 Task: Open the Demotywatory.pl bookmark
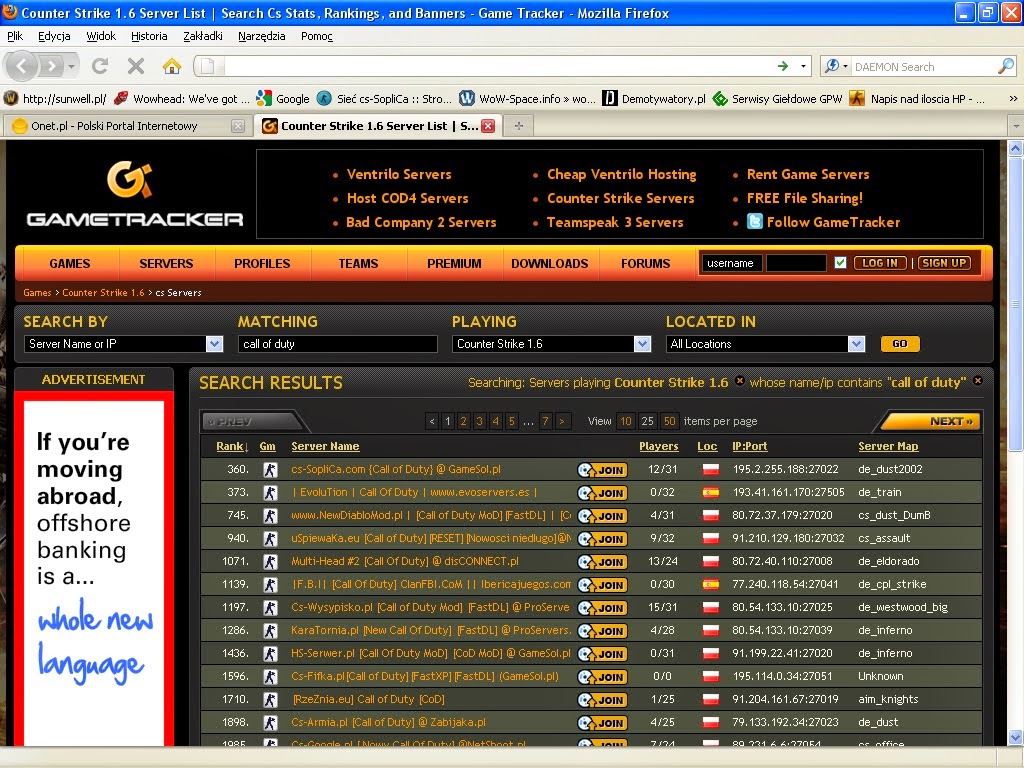coord(654,99)
